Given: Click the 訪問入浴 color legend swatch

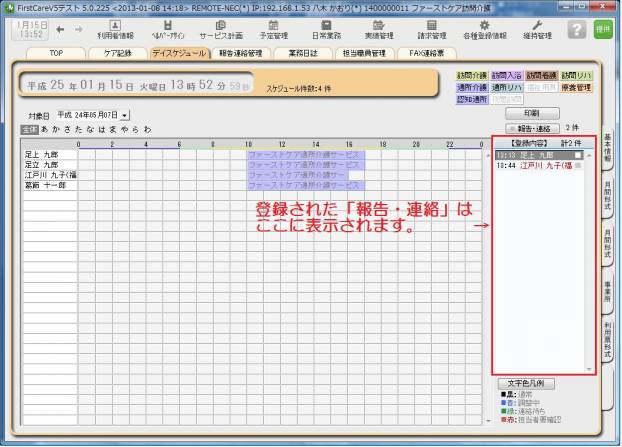Looking at the screenshot, I should tap(507, 75).
